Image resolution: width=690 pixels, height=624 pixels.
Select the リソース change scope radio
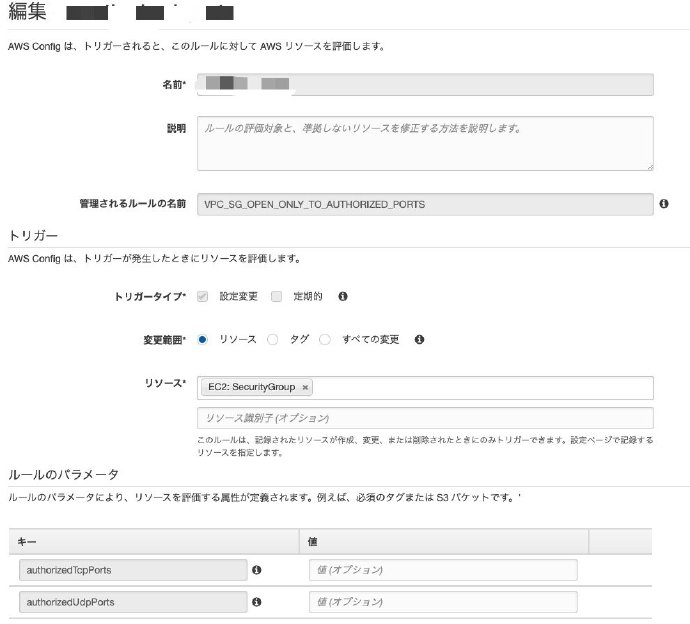coord(202,339)
